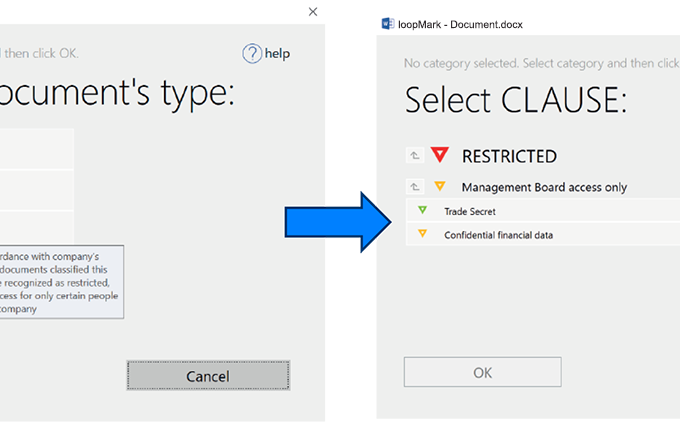Viewport: 680px width, 422px height.
Task: Open the help link text
Action: coord(277,53)
